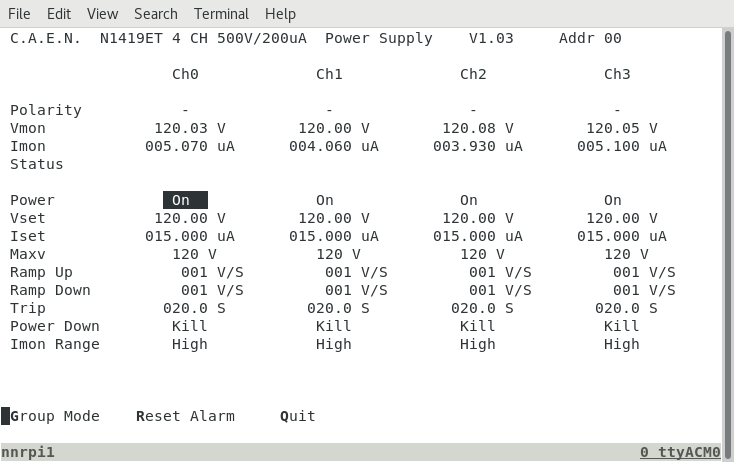Viewport: 734px width, 462px height.
Task: Open the File menu
Action: click(x=19, y=14)
